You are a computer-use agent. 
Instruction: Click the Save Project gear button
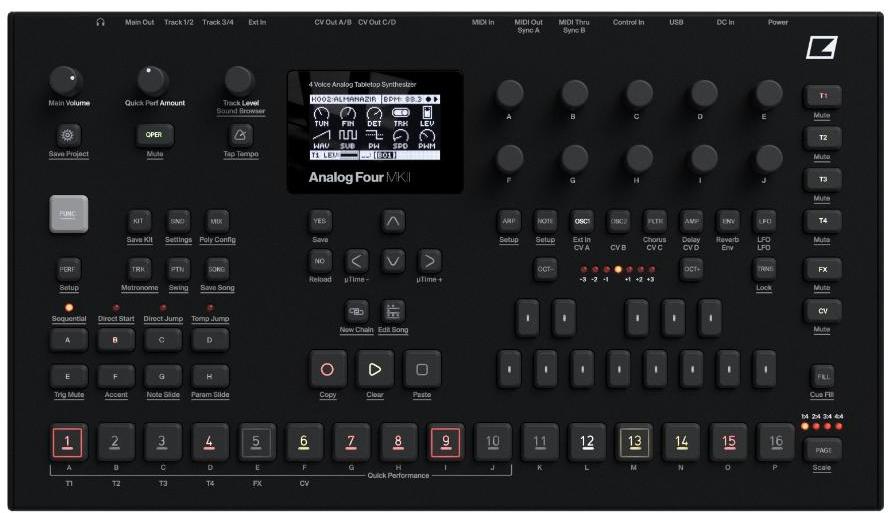click(67, 135)
